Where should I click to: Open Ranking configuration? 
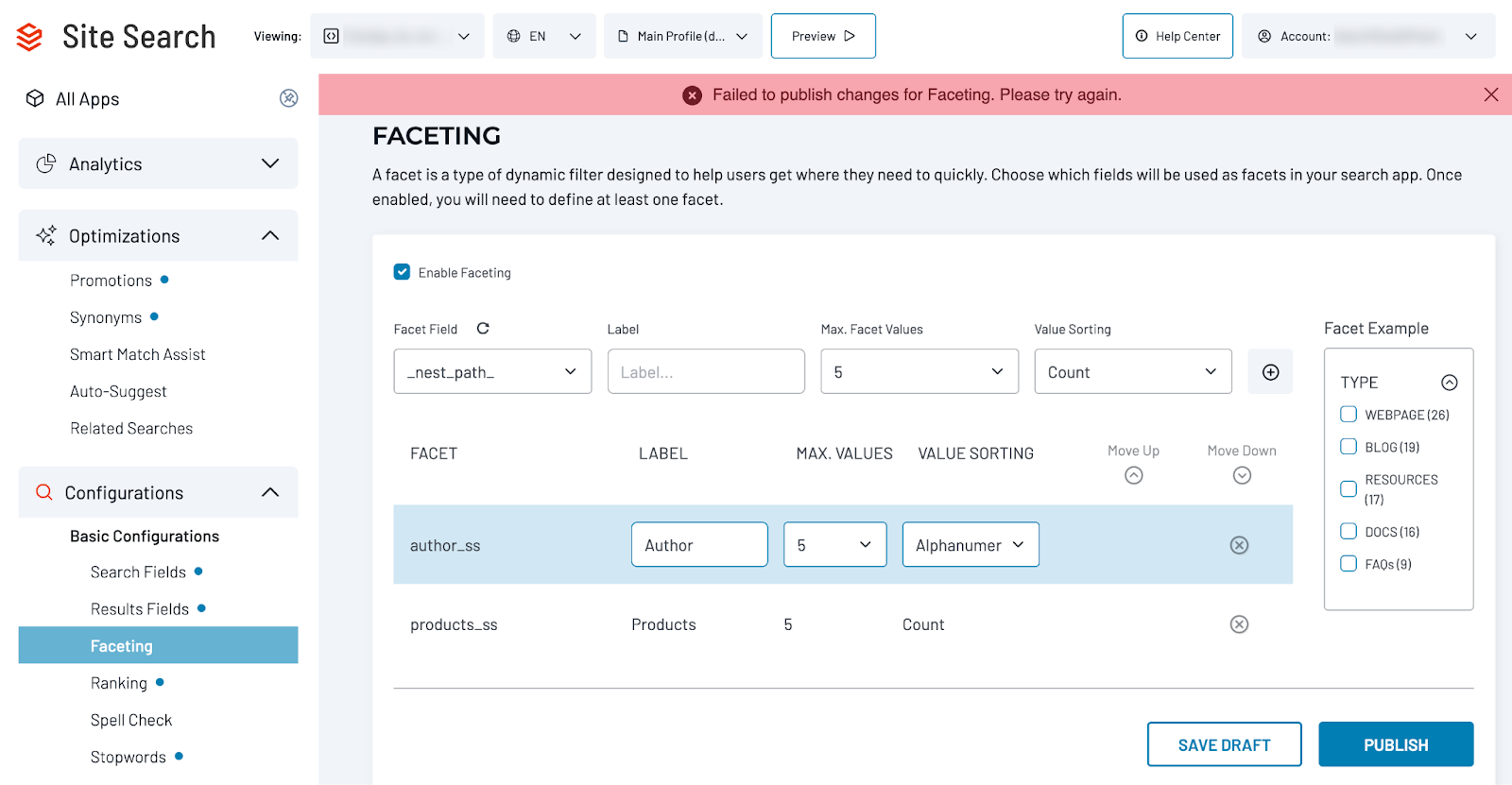(x=119, y=682)
